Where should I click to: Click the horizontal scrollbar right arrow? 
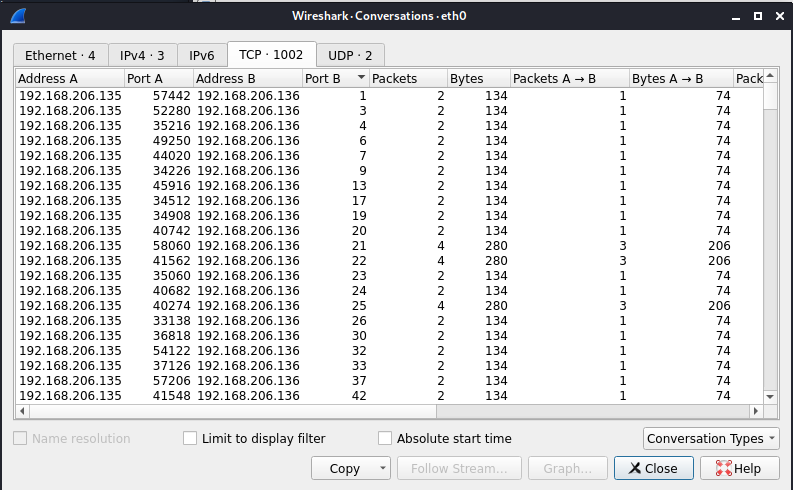[x=756, y=411]
